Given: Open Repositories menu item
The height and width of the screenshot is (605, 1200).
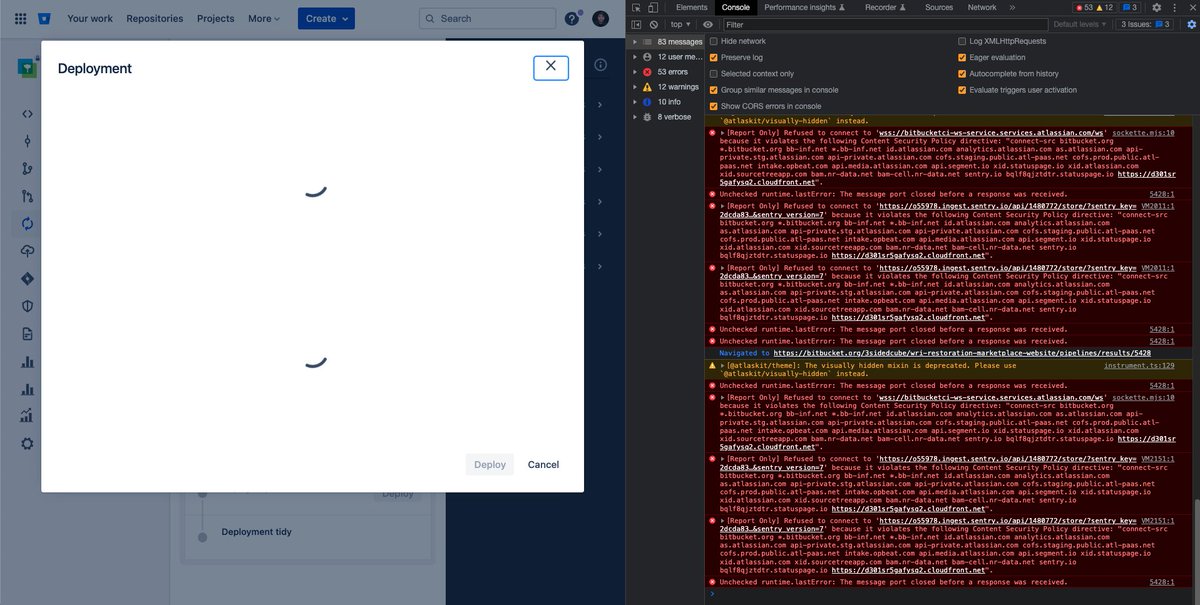Looking at the screenshot, I should click(155, 18).
